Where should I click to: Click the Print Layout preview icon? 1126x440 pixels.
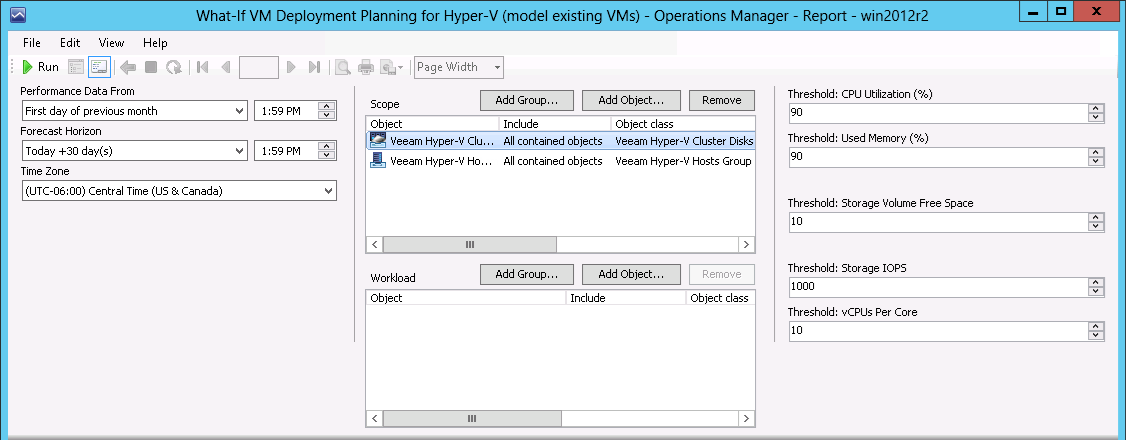pos(343,67)
